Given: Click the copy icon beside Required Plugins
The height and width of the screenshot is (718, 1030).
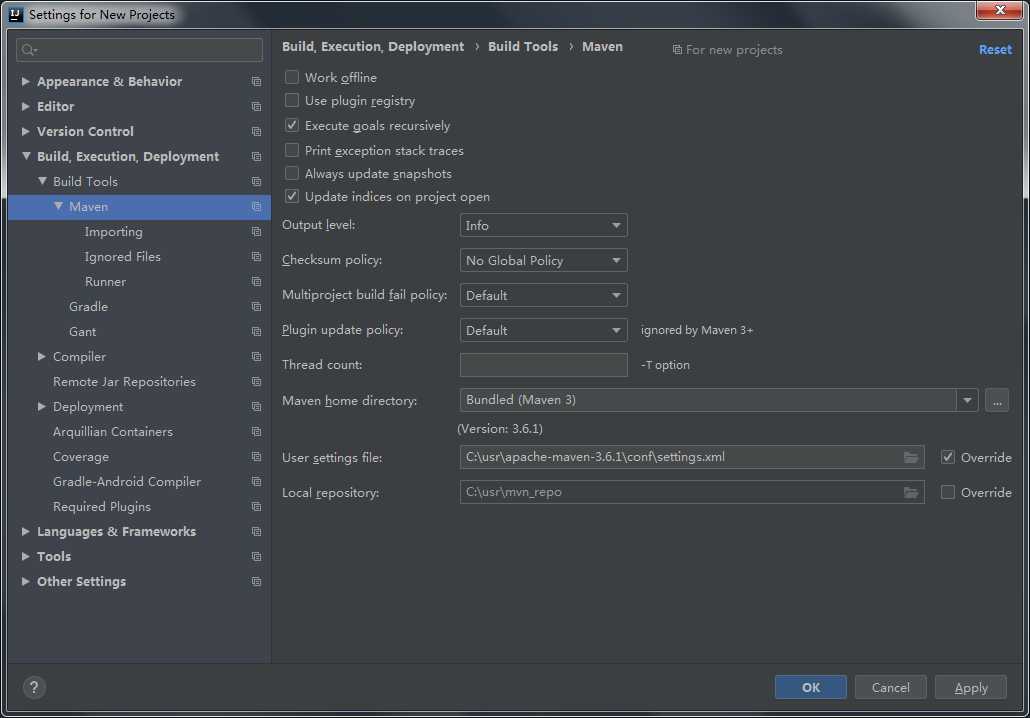Looking at the screenshot, I should (256, 506).
